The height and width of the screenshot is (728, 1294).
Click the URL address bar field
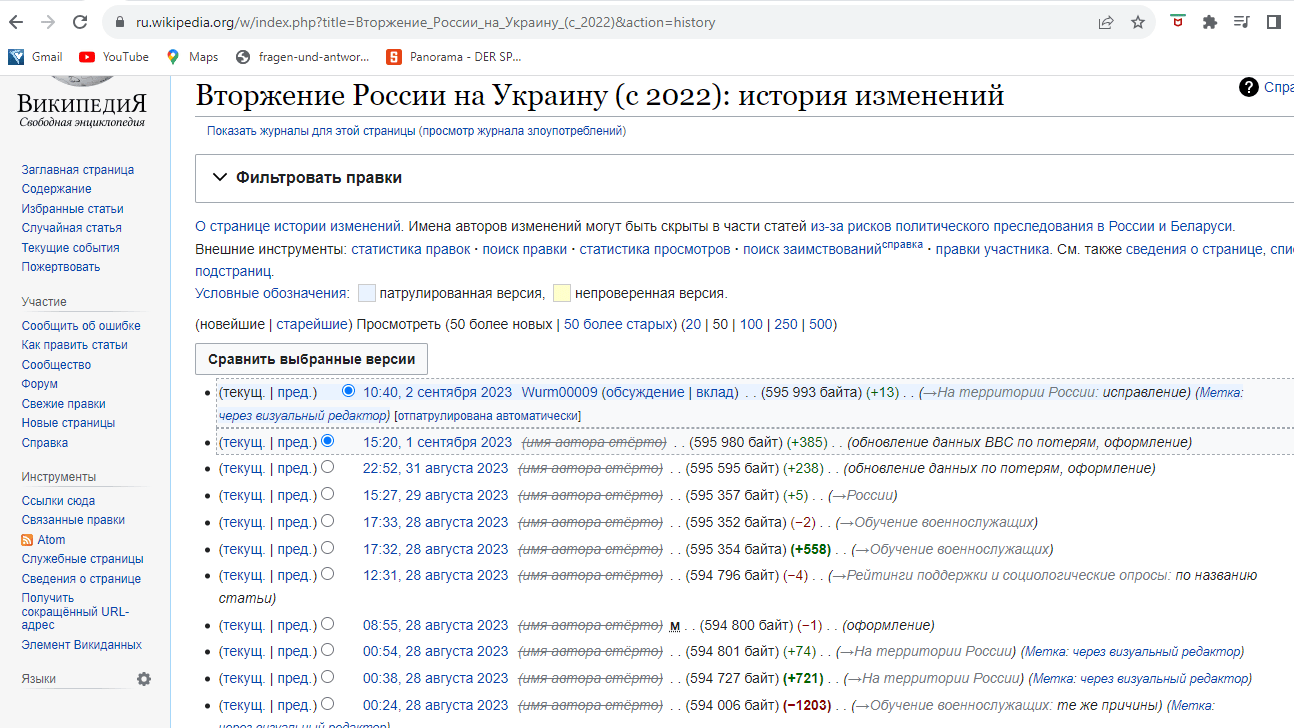600,22
